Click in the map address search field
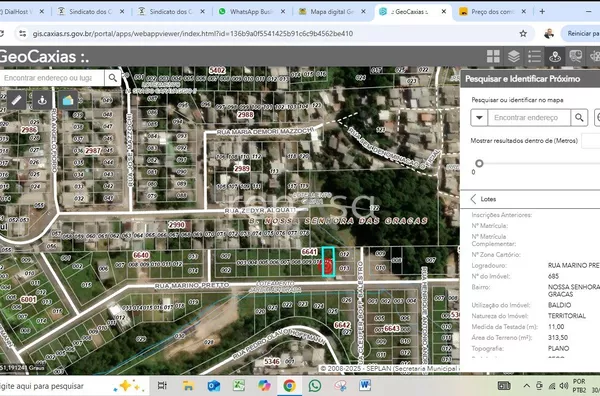 (52, 78)
